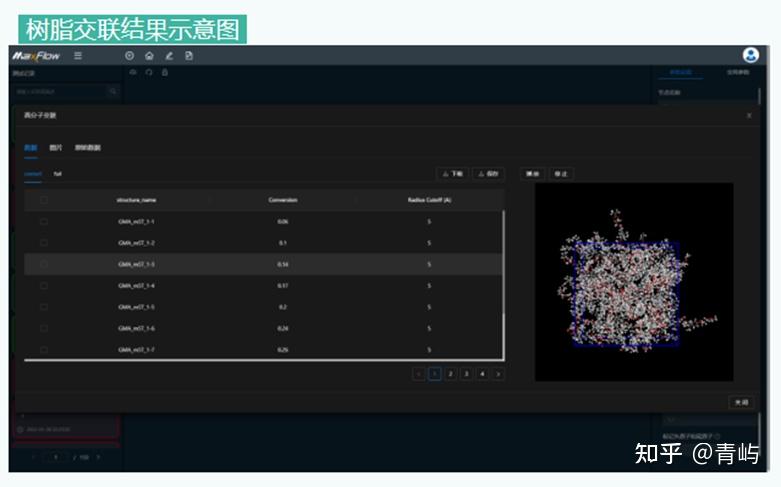Select structure name in the 0.17 row
Image resolution: width=781 pixels, height=487 pixels.
[x=136, y=286]
